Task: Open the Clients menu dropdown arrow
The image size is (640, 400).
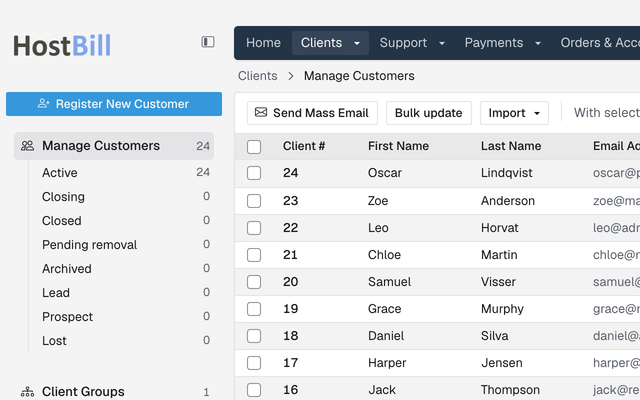Action: click(357, 43)
